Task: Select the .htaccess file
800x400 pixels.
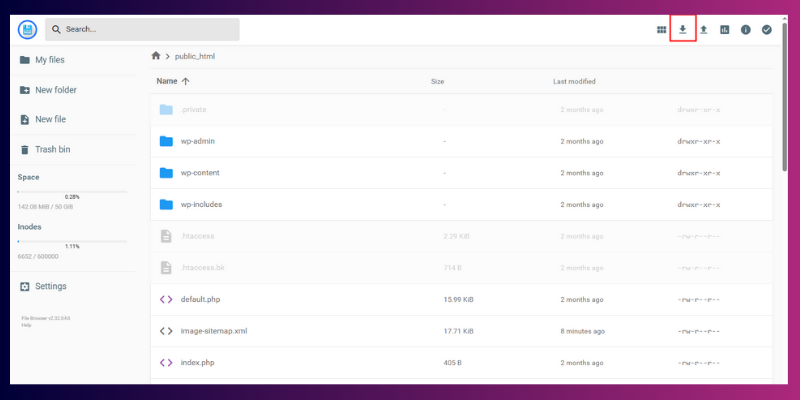Action: click(461, 236)
